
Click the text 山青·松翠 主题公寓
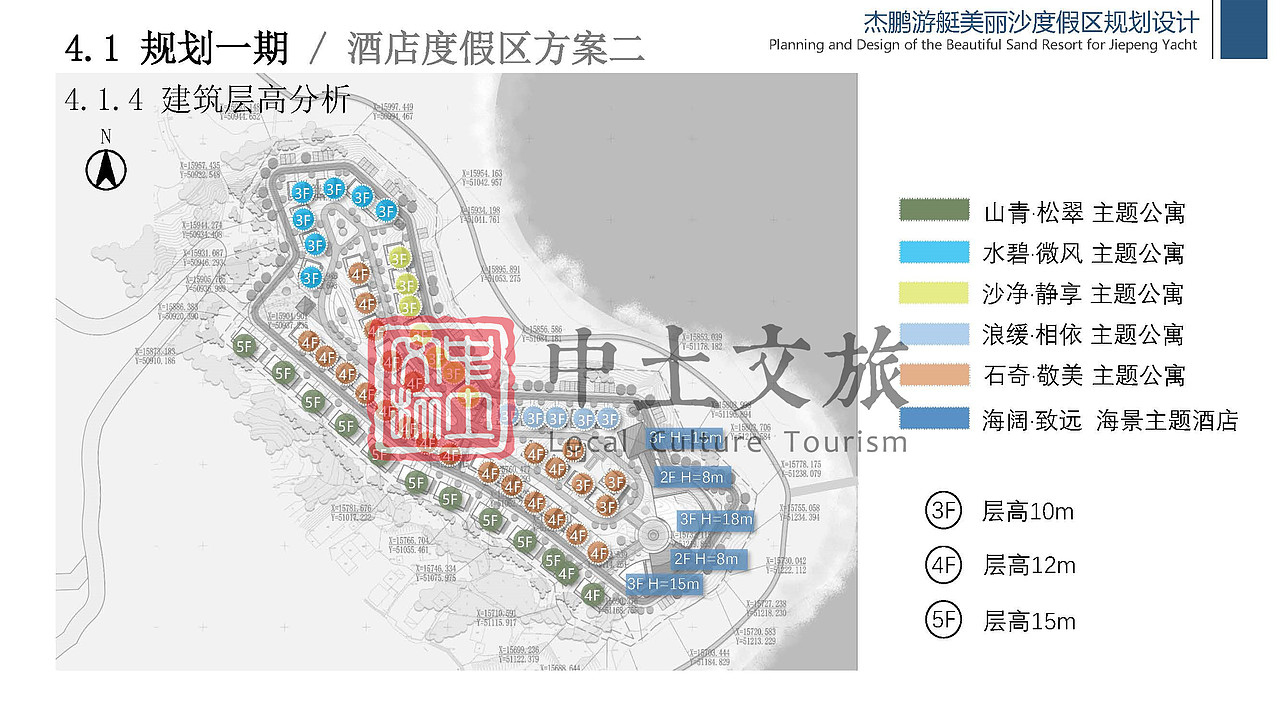pyautogui.click(x=1084, y=213)
